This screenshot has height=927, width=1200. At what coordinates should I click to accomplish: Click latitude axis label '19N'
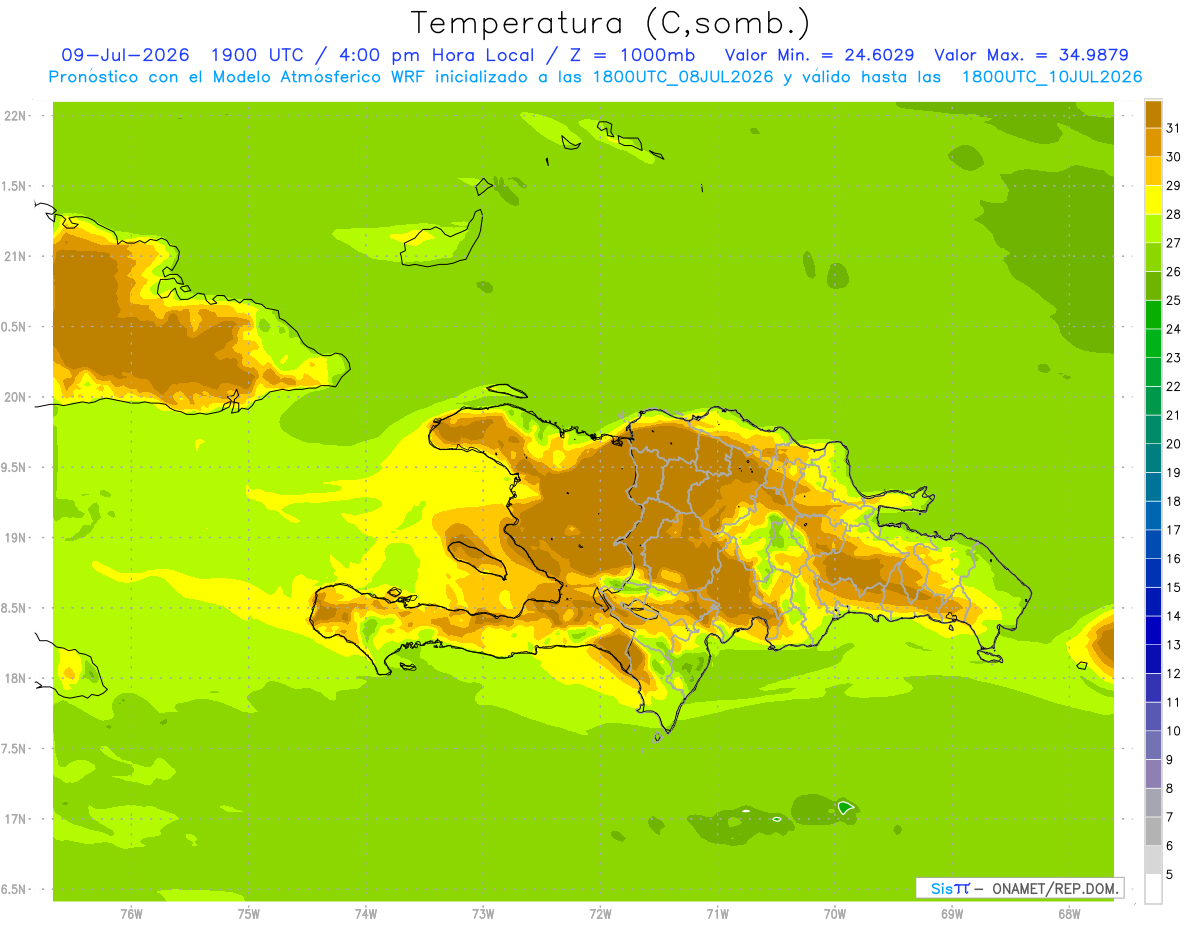[14, 538]
